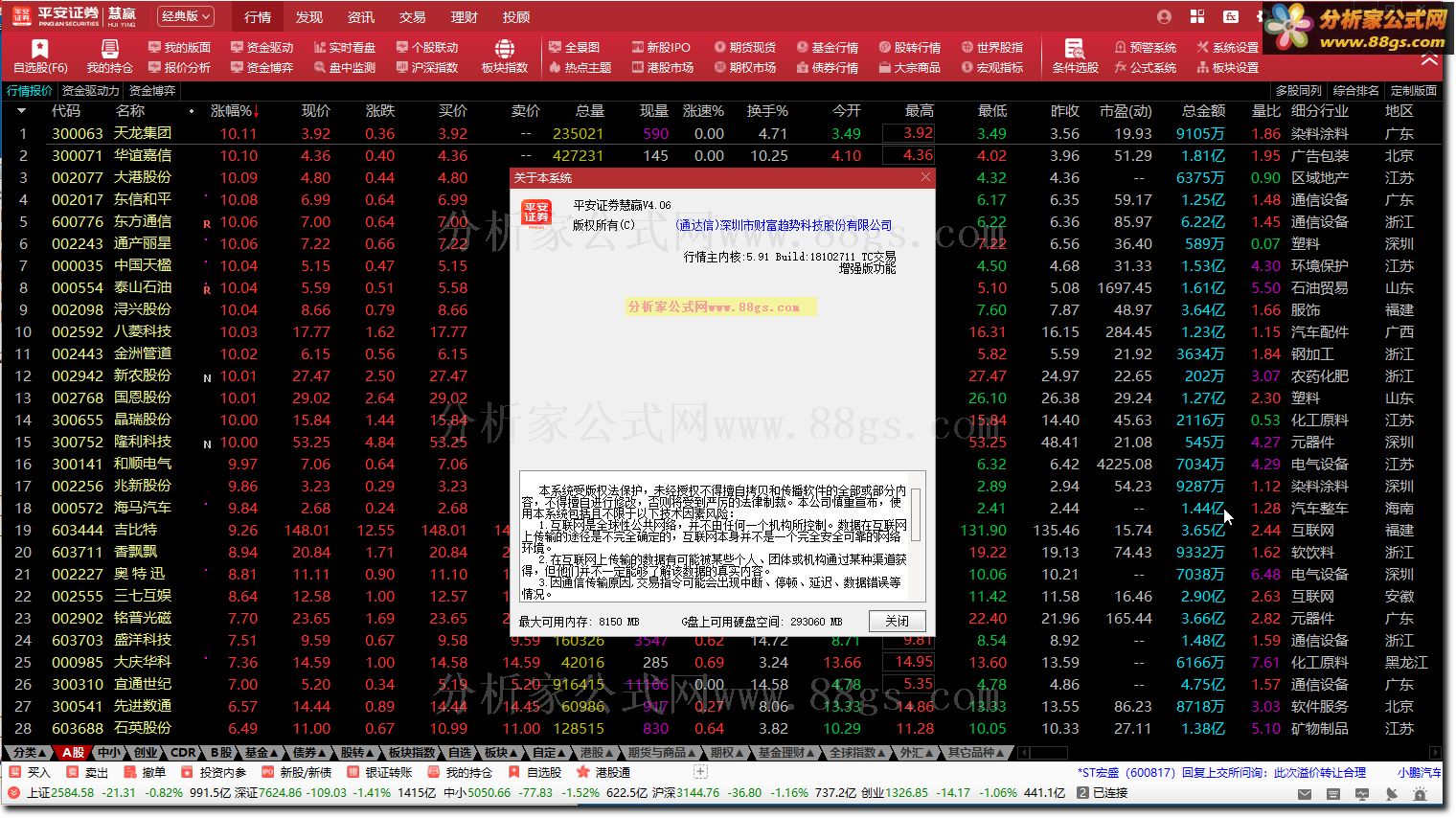The image size is (1456, 818).
Task: Open 系统设置 settings
Action: click(x=1227, y=47)
